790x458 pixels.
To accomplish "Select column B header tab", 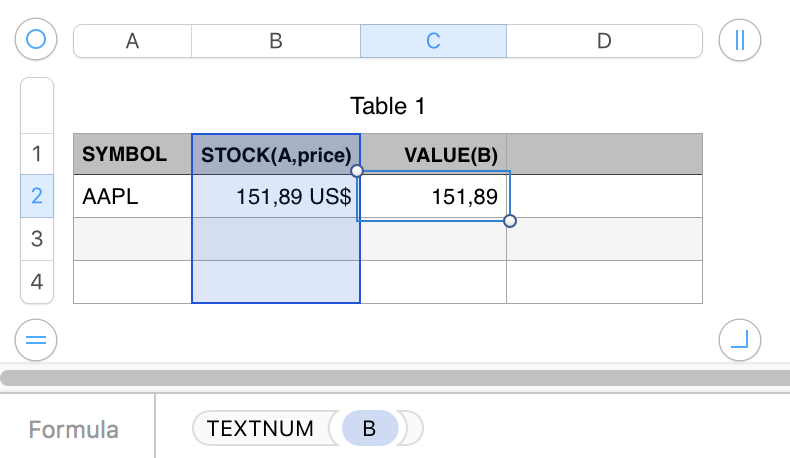I will (276, 41).
